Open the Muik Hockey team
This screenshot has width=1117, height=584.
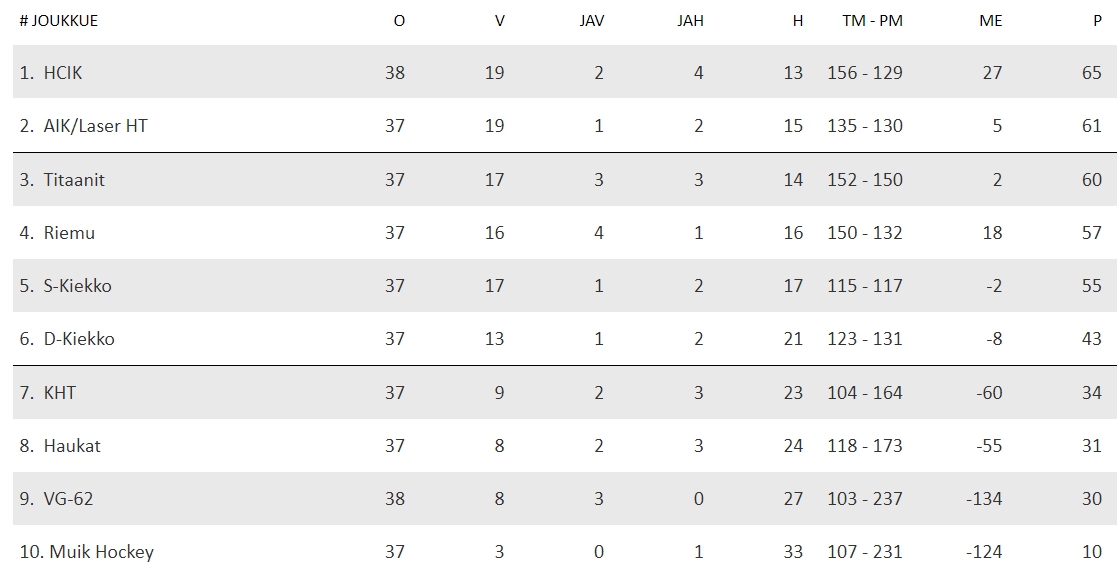pos(101,552)
